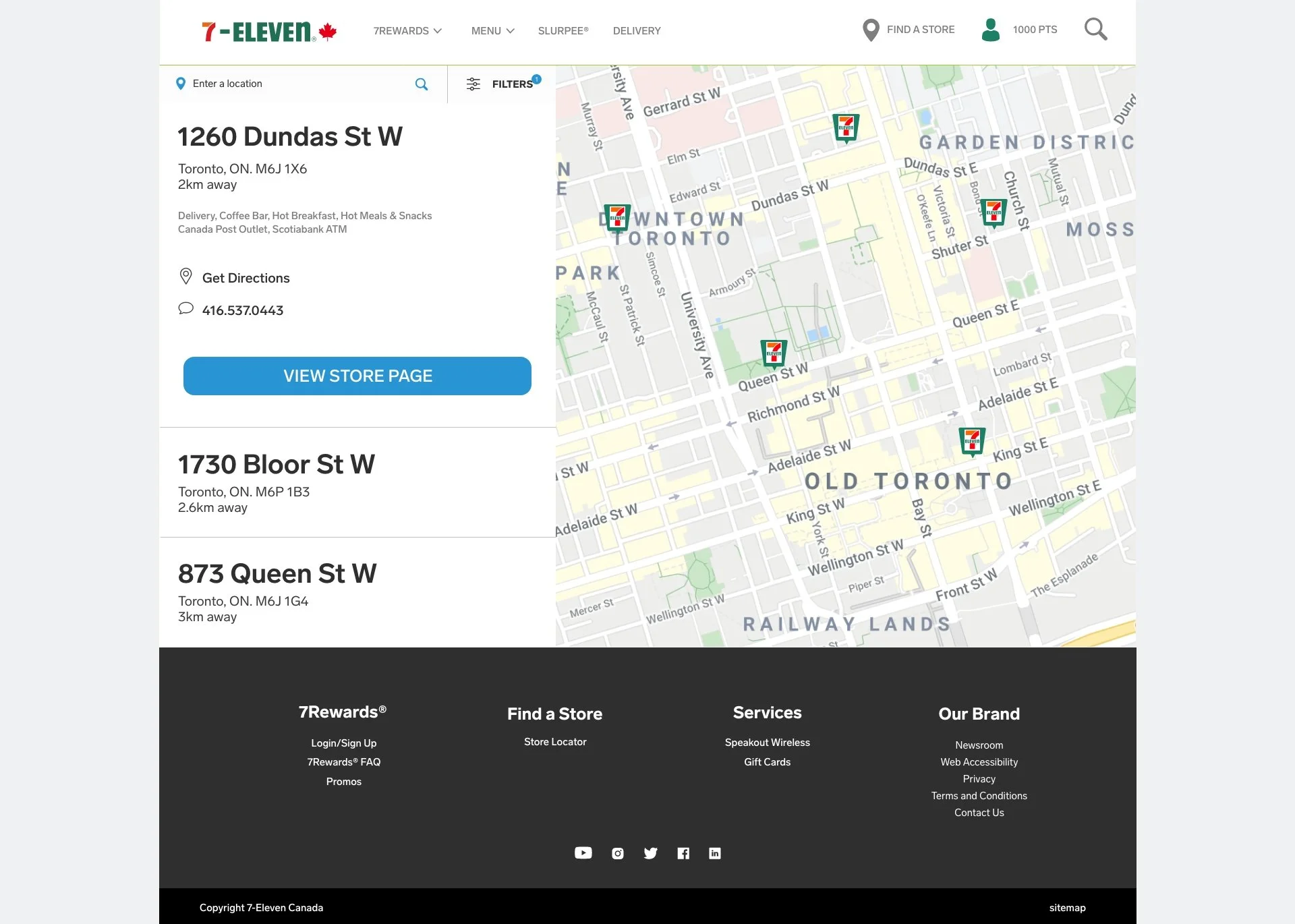Open the SLURPEE nav item
Viewport: 1295px width, 924px height.
[x=563, y=31]
